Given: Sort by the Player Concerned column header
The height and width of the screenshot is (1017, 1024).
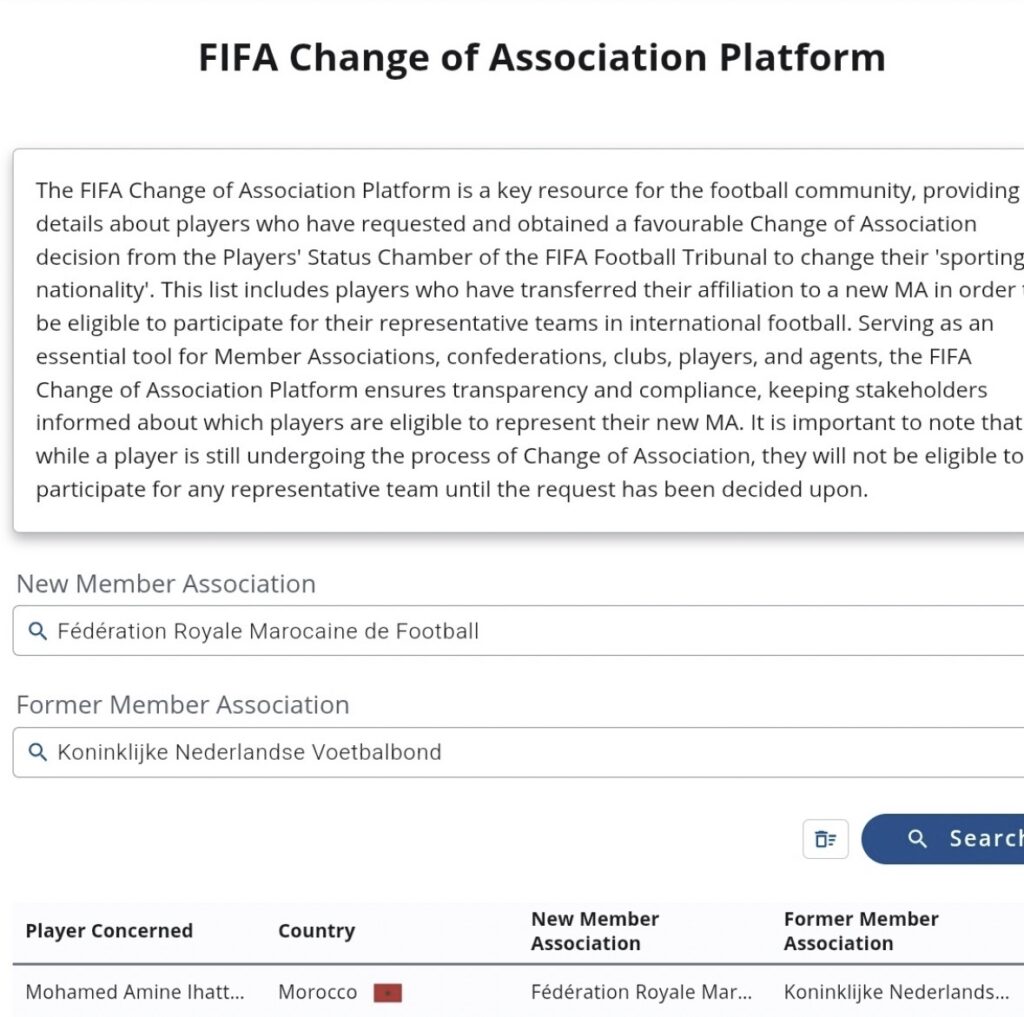Looking at the screenshot, I should coord(109,931).
